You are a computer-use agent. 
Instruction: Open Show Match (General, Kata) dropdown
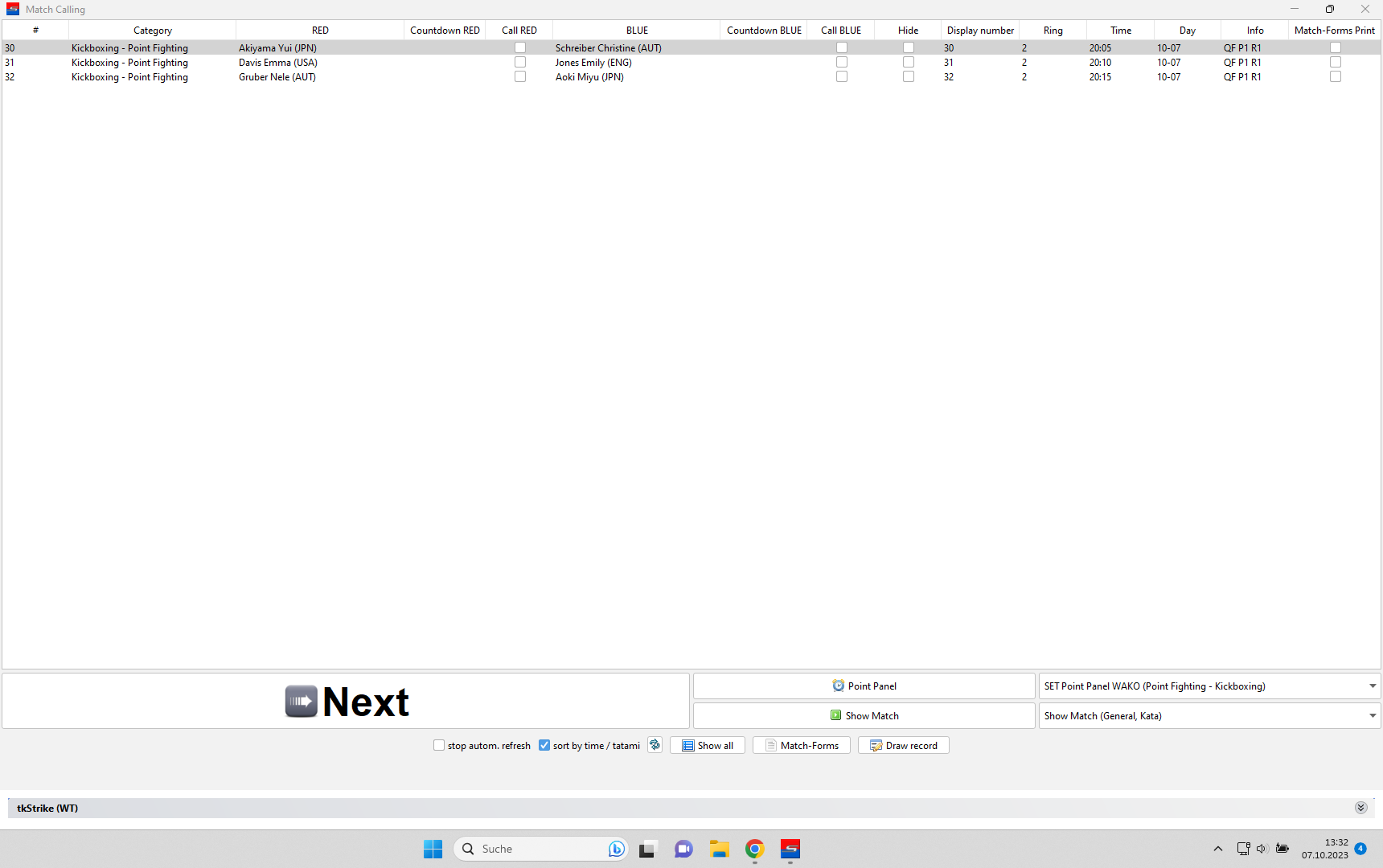(1210, 716)
